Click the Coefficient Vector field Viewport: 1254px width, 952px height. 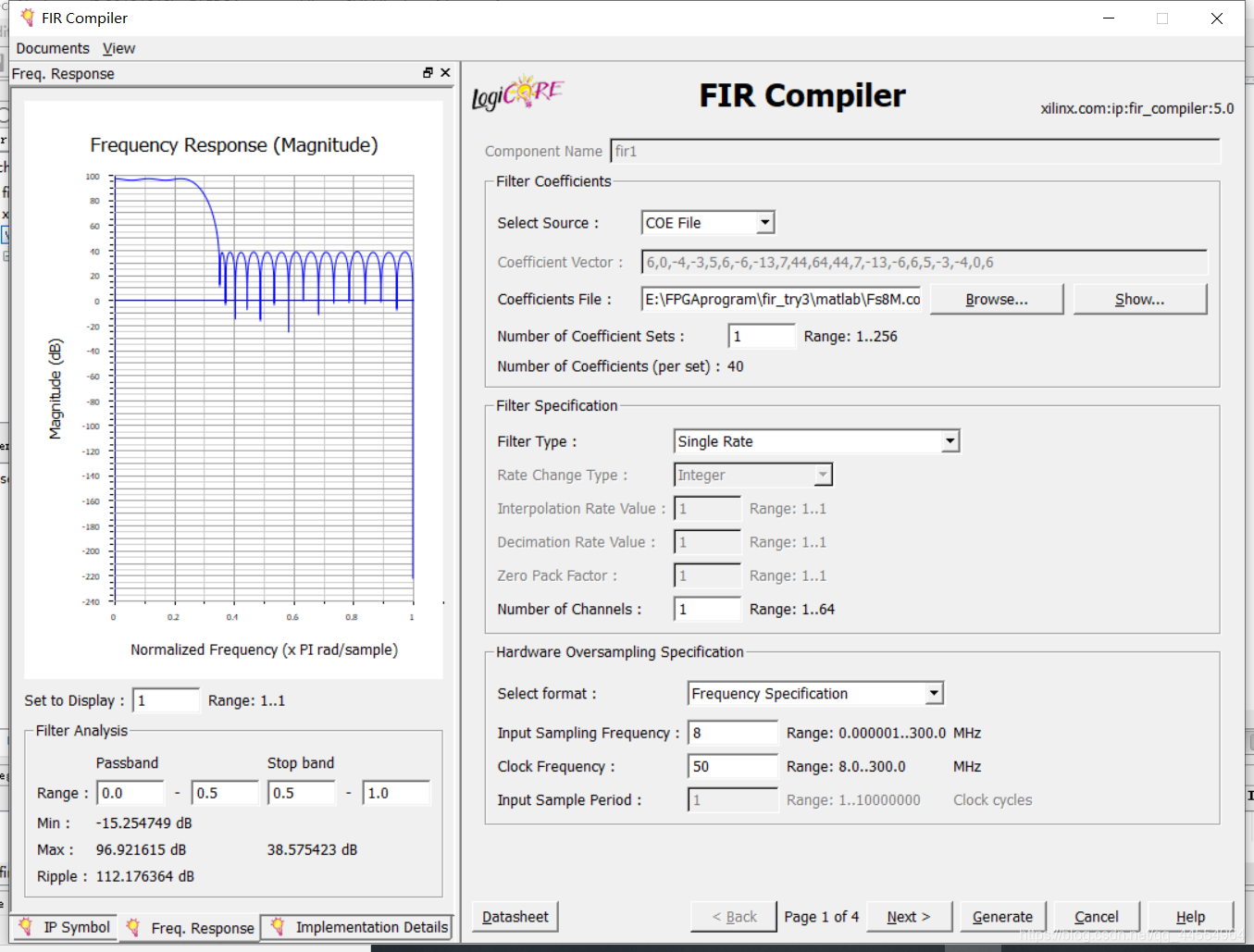(925, 262)
